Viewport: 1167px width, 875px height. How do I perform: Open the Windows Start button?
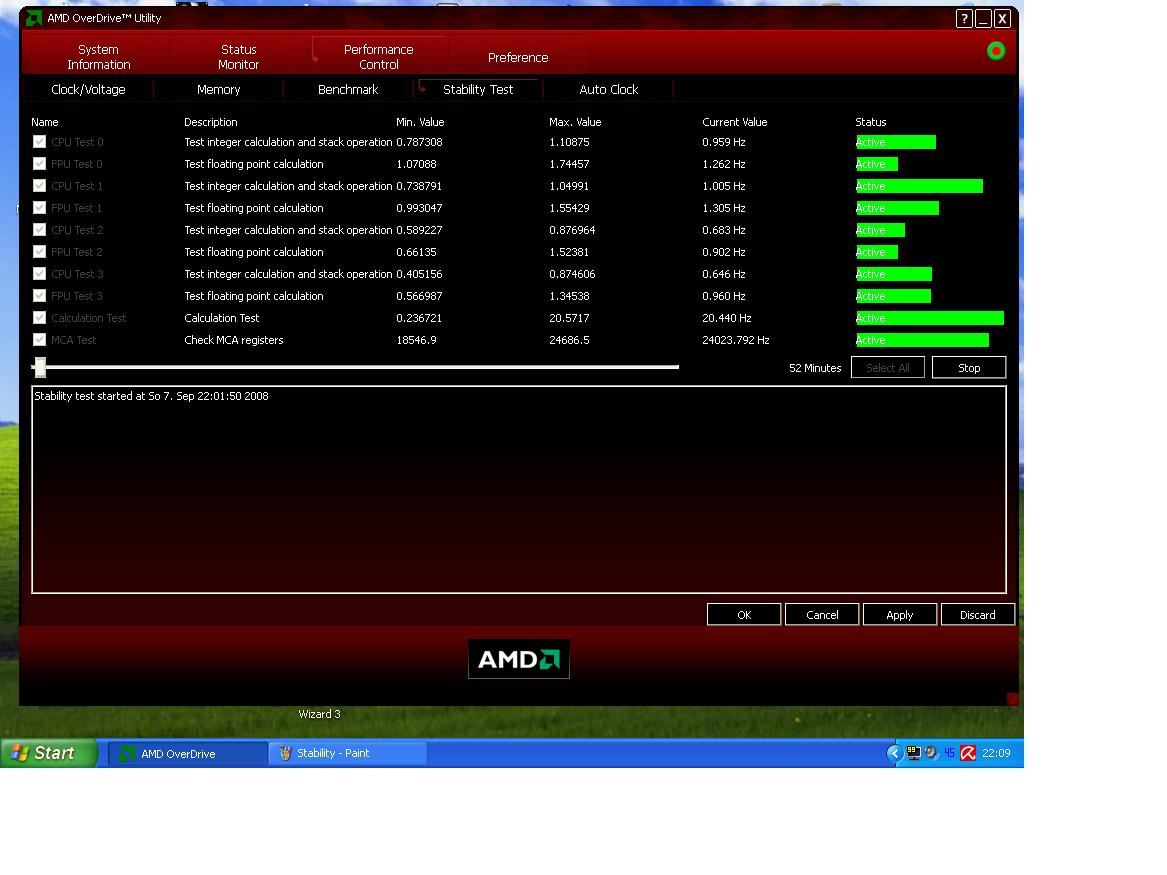[49, 753]
